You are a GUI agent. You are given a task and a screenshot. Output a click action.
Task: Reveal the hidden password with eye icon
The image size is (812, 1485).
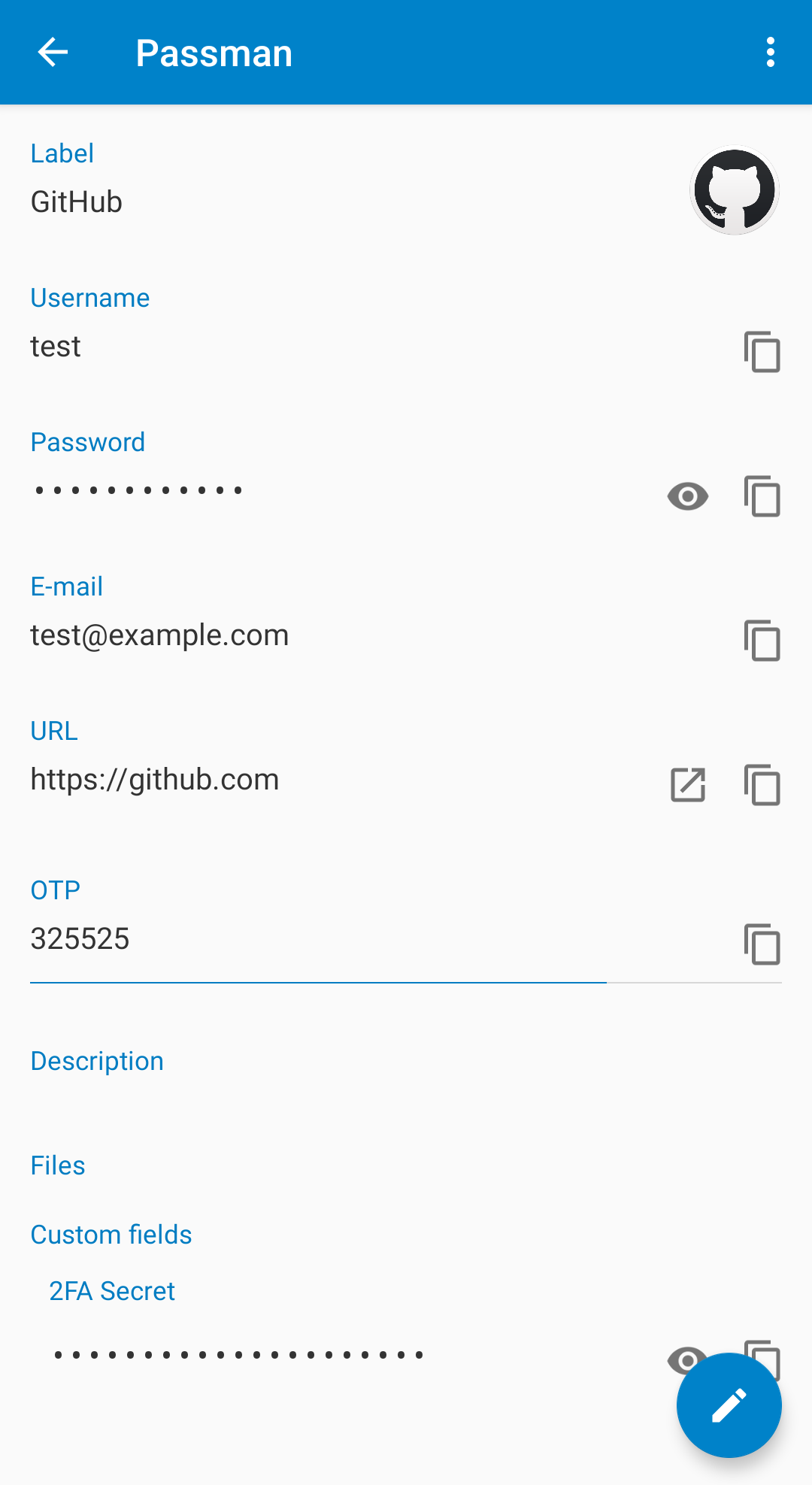click(687, 496)
